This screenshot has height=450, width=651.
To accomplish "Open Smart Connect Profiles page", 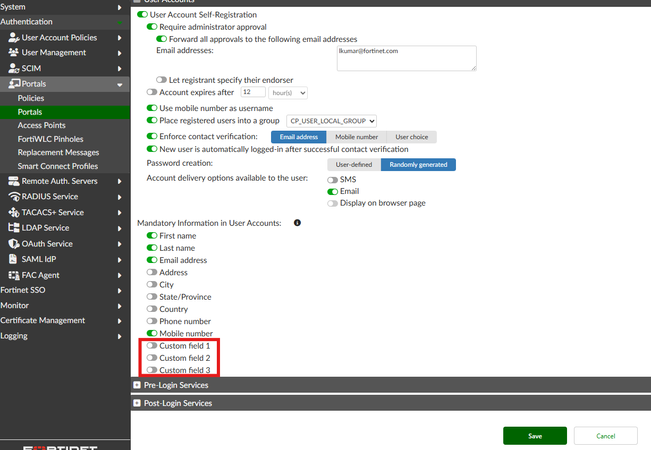I will 58,166.
